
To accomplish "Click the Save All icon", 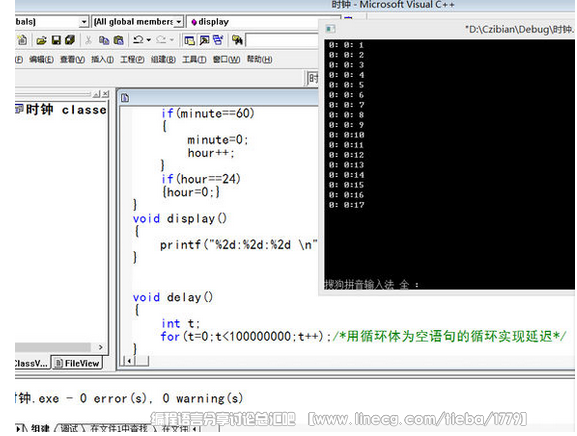I will click(x=70, y=40).
